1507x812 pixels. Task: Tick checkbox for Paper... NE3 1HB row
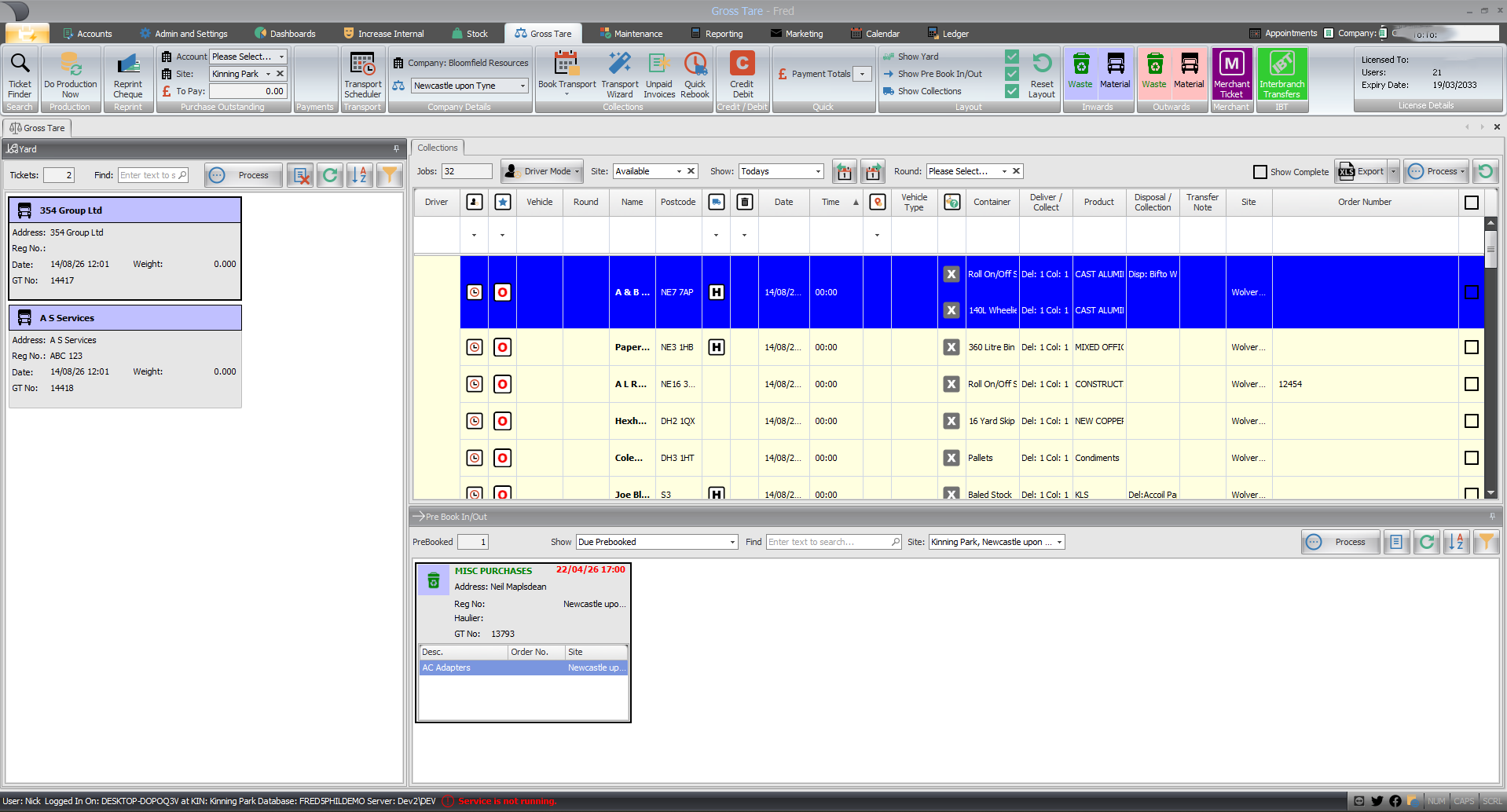point(1472,347)
